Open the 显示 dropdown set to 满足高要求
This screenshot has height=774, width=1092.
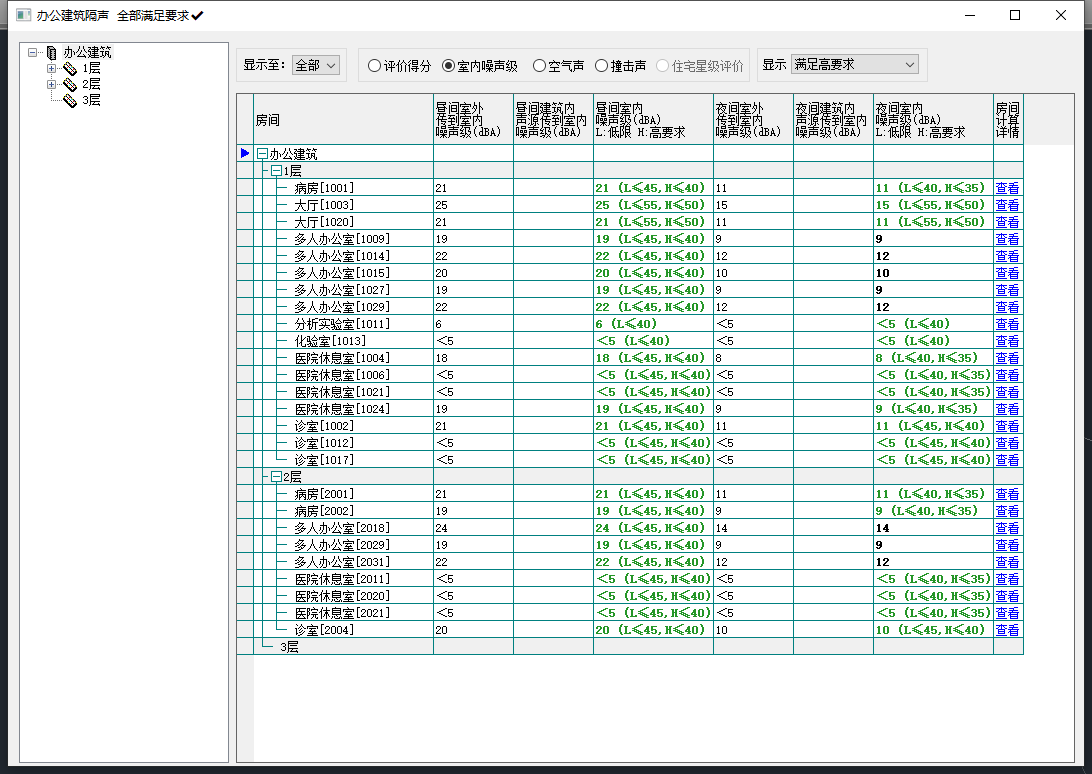854,65
